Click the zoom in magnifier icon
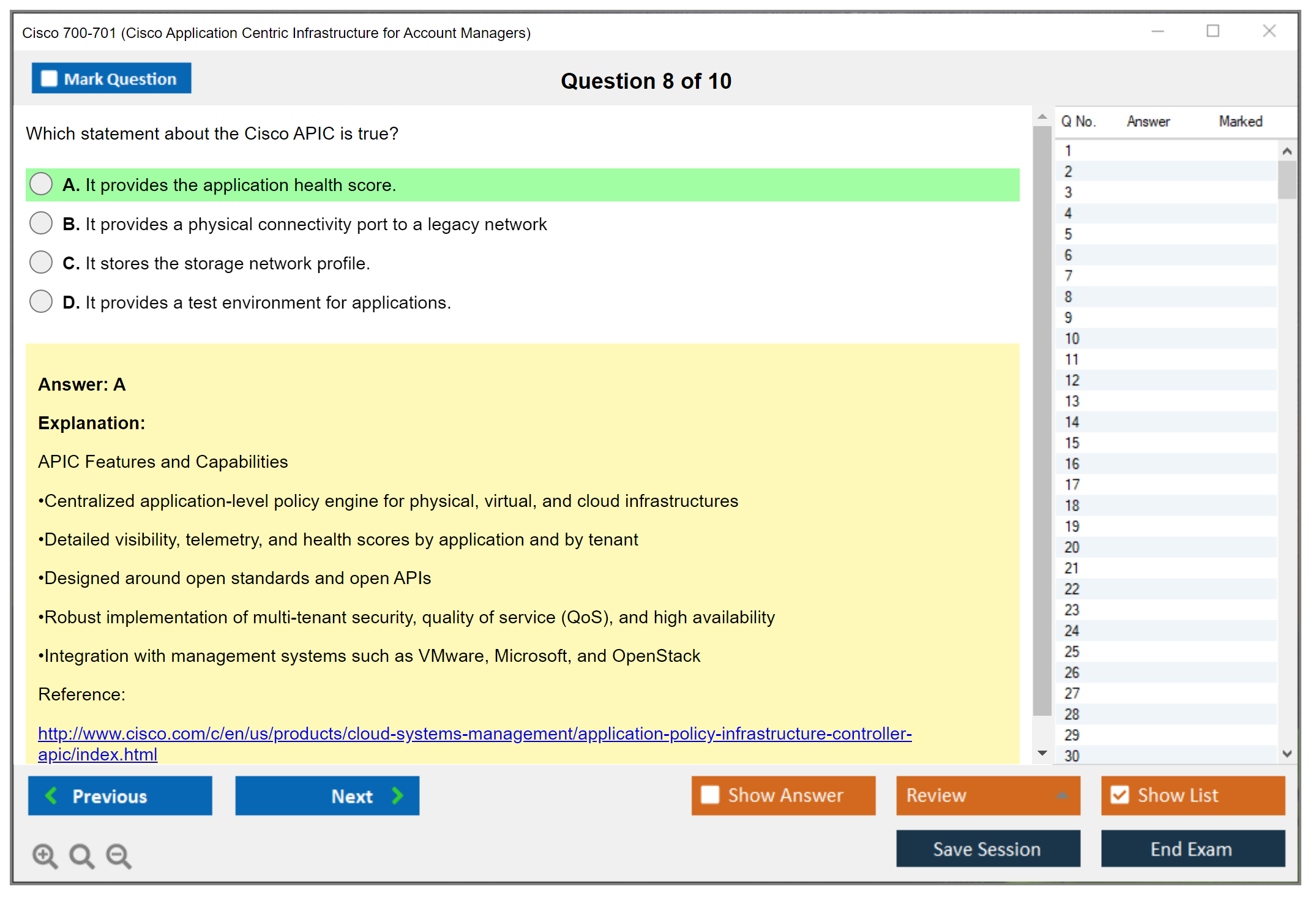Image resolution: width=1316 pixels, height=900 pixels. pyautogui.click(x=45, y=855)
